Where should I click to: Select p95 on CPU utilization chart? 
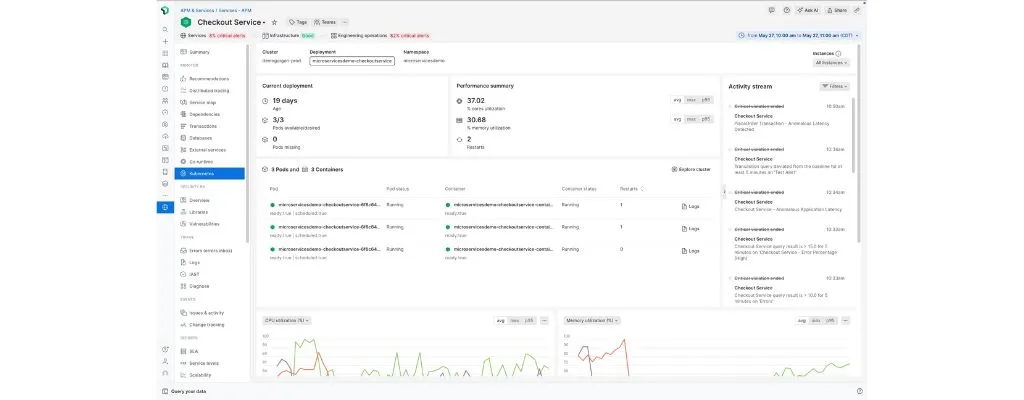[x=529, y=320]
